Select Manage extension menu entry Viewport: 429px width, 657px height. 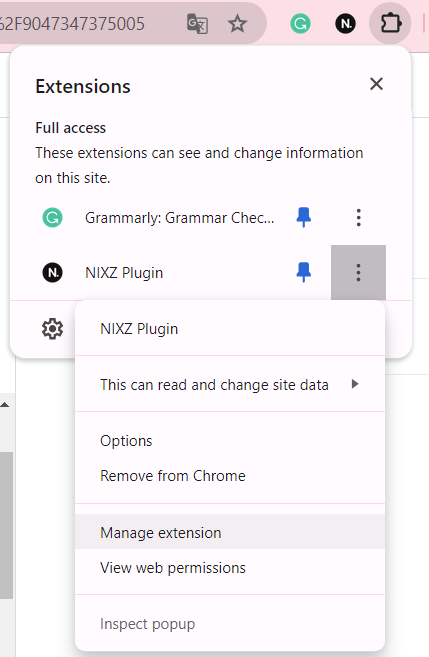pos(230,533)
